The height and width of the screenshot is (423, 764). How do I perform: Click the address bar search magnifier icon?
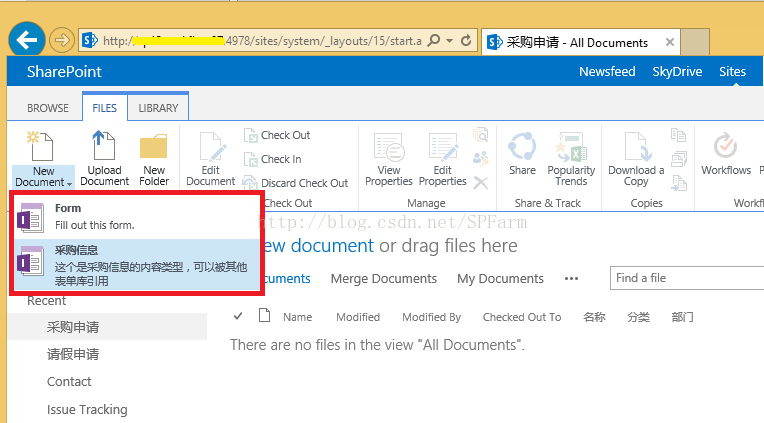click(433, 40)
